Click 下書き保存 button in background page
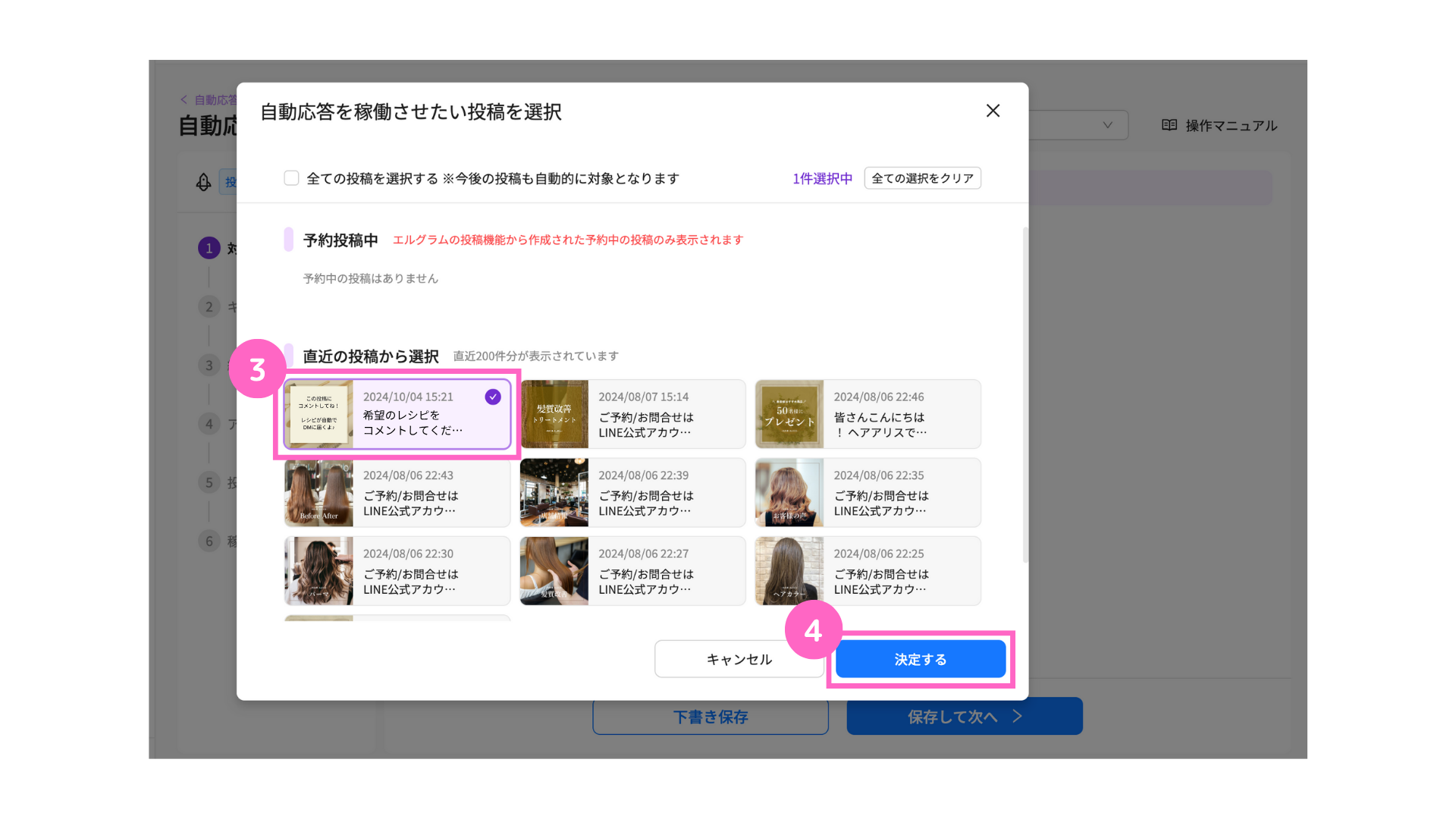Image resolution: width=1456 pixels, height=819 pixels. click(x=711, y=717)
